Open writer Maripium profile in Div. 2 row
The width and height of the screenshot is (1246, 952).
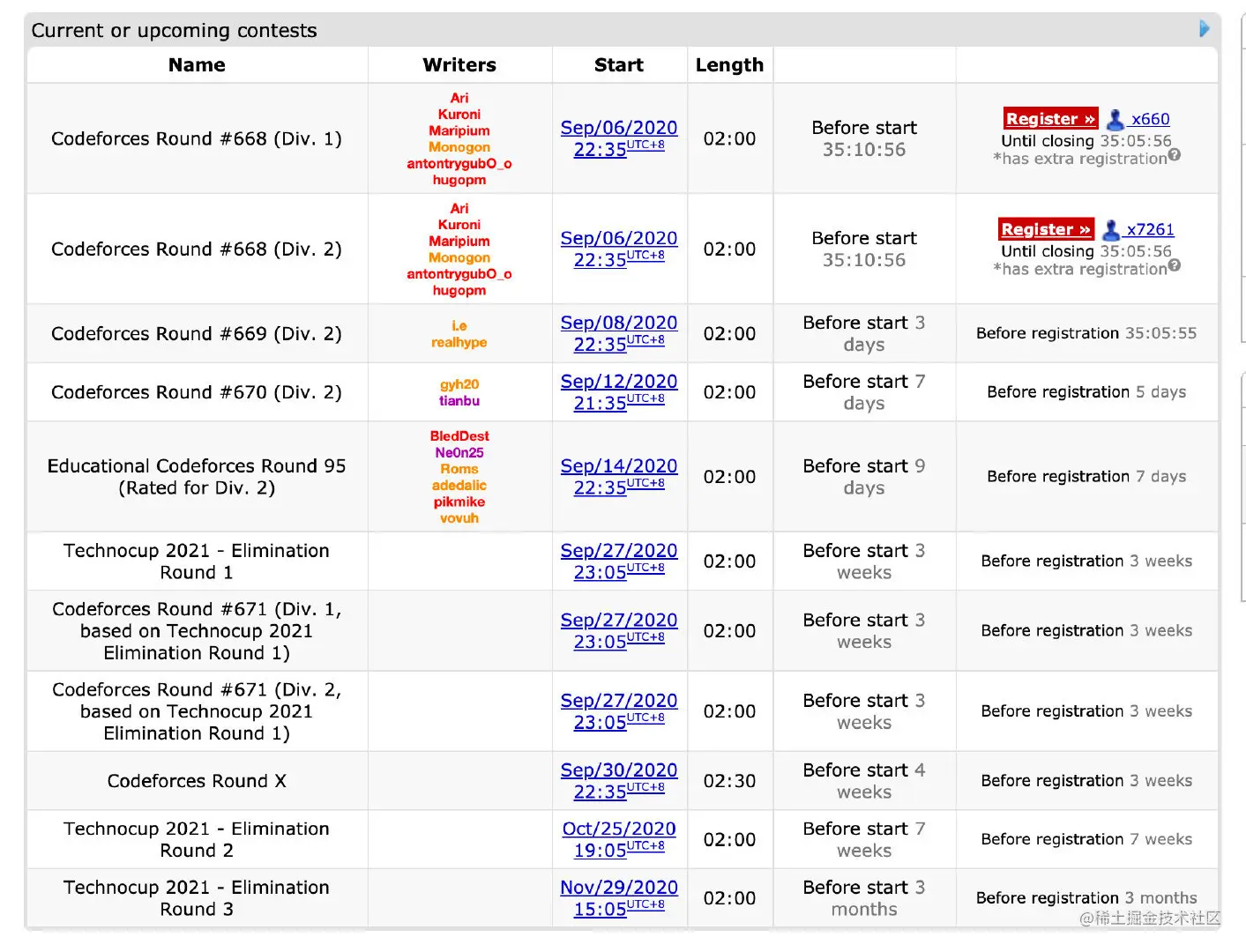click(x=459, y=241)
